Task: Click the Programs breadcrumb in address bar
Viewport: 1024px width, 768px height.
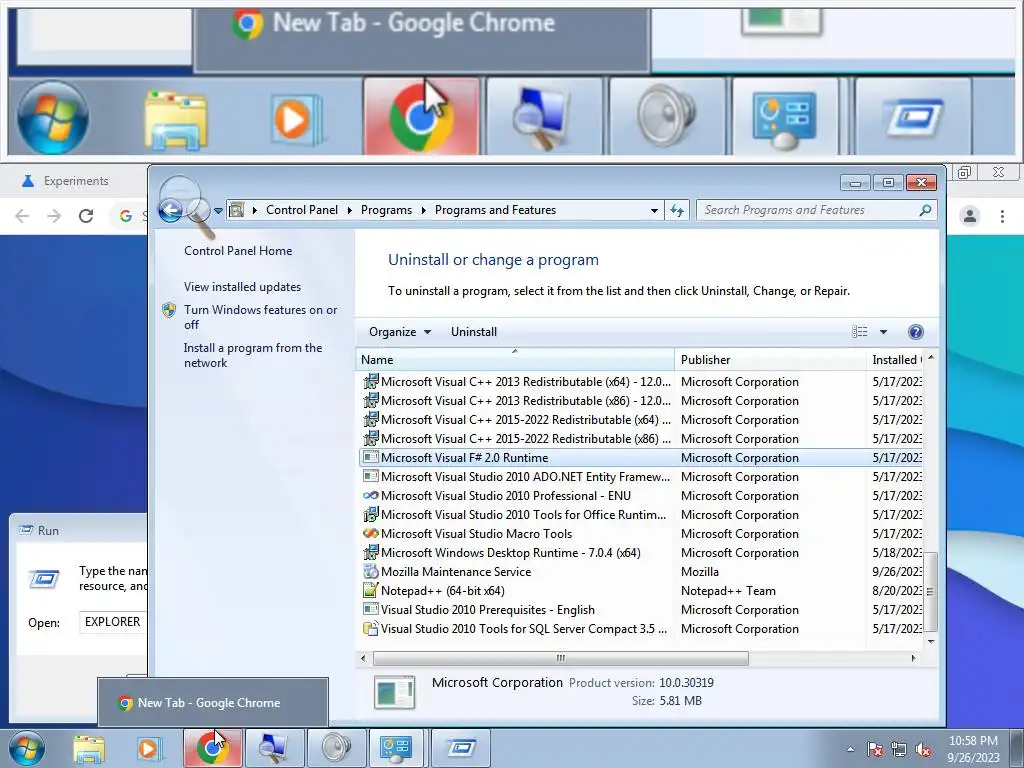Action: point(386,210)
